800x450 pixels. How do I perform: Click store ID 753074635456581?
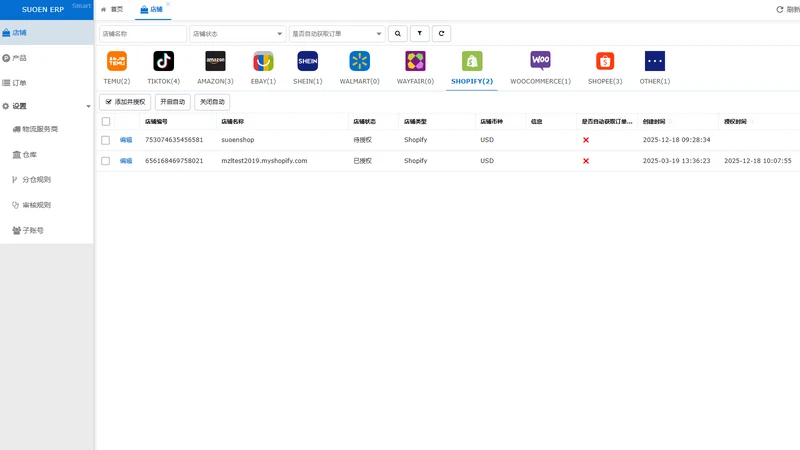(x=174, y=140)
